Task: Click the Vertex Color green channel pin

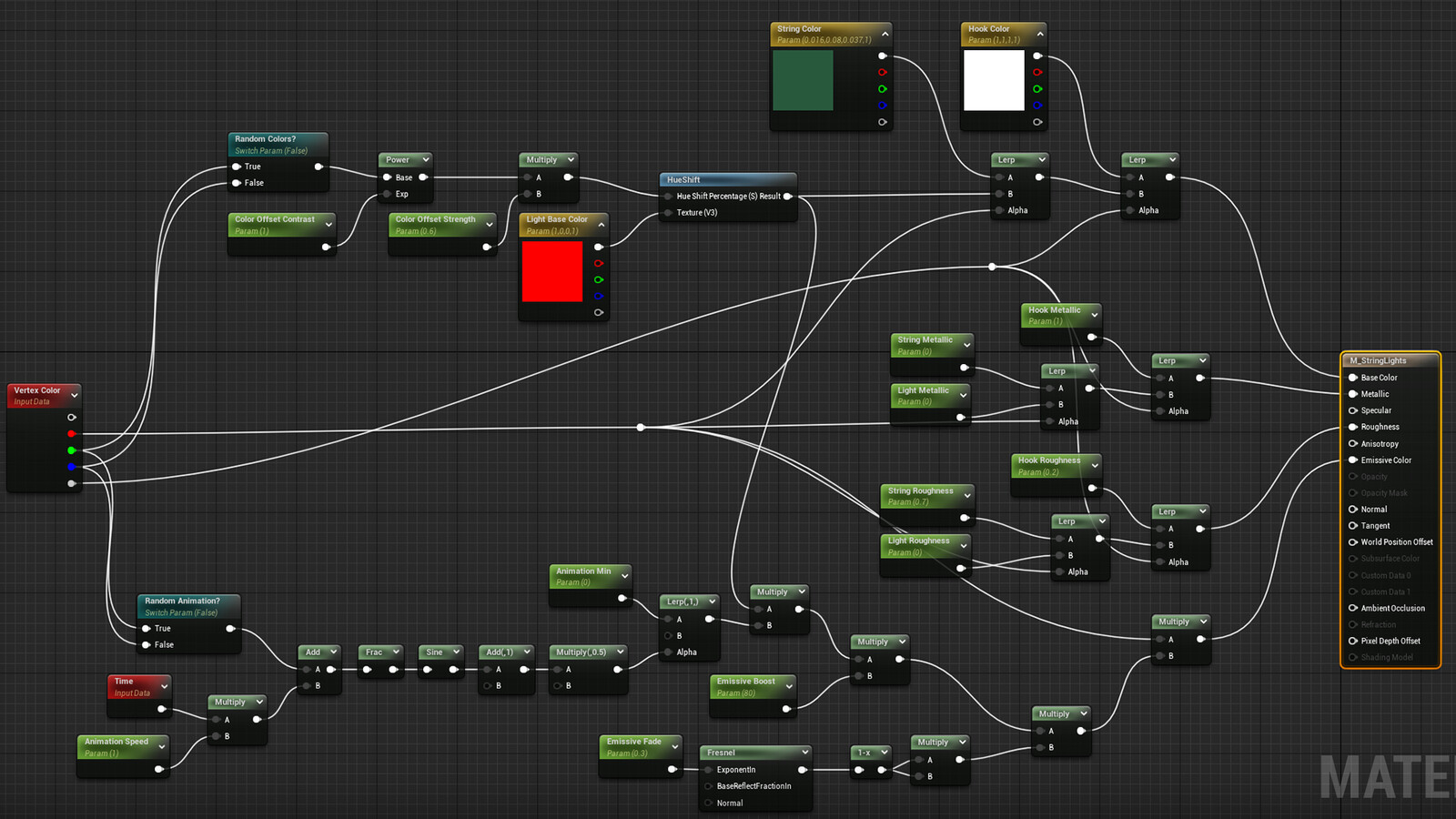Action: point(71,450)
